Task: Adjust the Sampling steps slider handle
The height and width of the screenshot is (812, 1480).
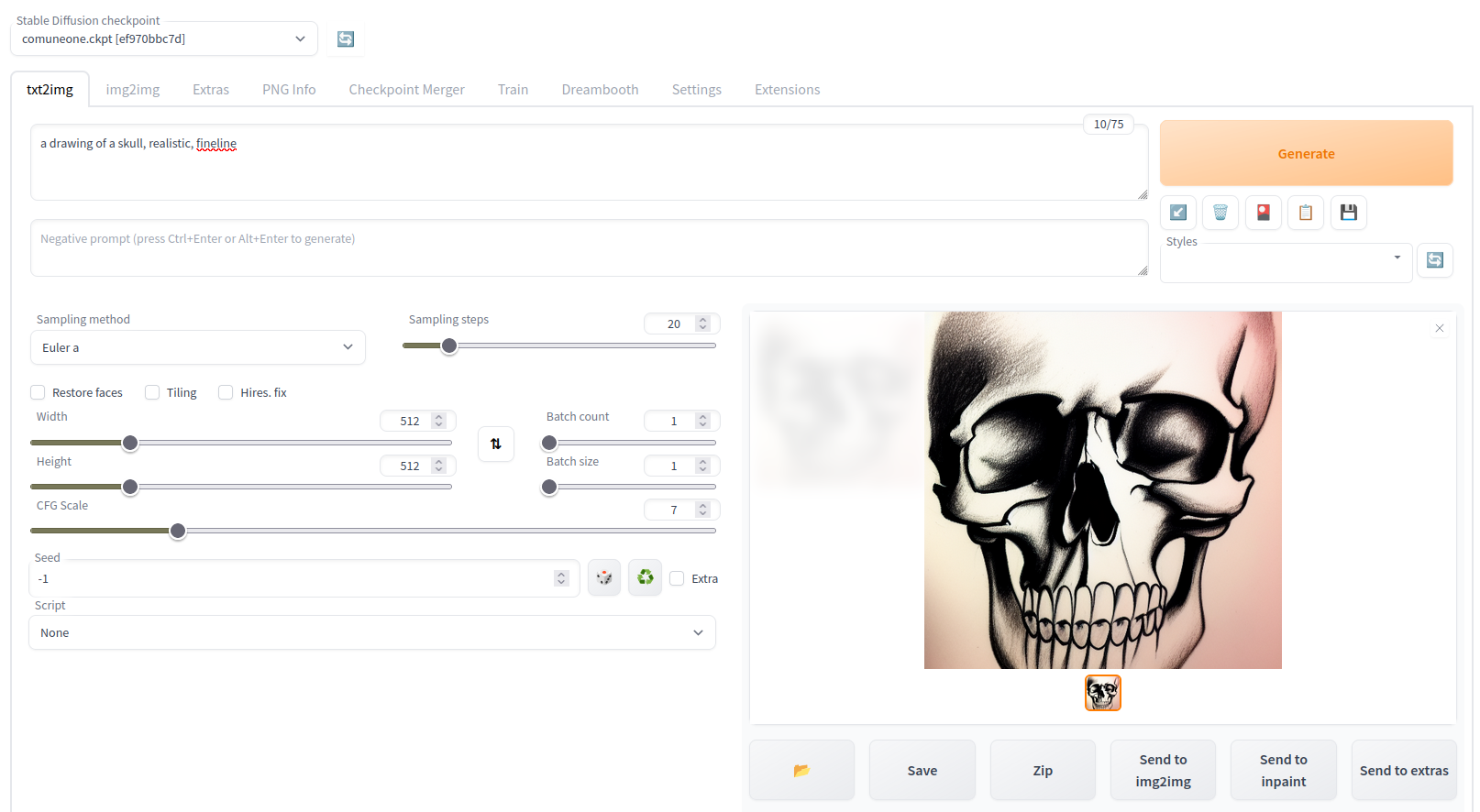Action: (x=449, y=346)
